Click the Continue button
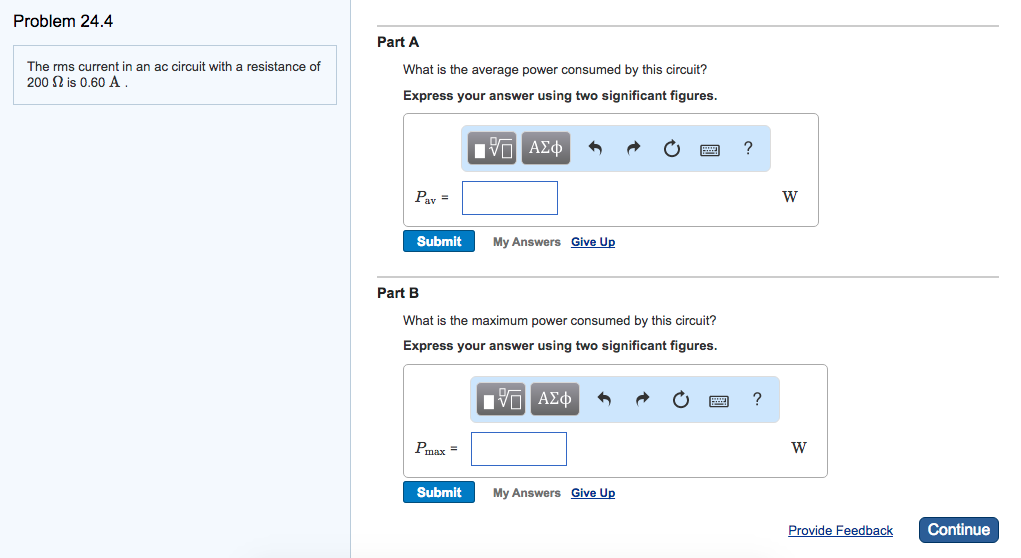The height and width of the screenshot is (558, 1021). tap(958, 529)
